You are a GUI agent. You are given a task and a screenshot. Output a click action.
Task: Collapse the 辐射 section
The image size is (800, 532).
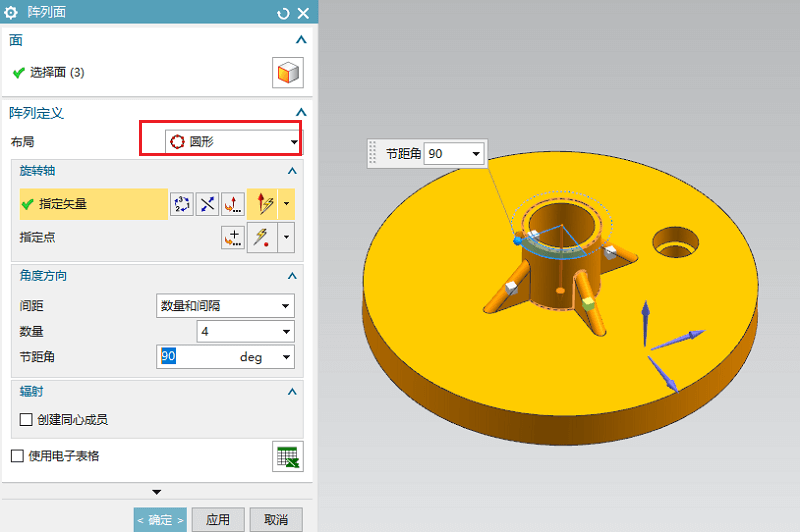(292, 392)
